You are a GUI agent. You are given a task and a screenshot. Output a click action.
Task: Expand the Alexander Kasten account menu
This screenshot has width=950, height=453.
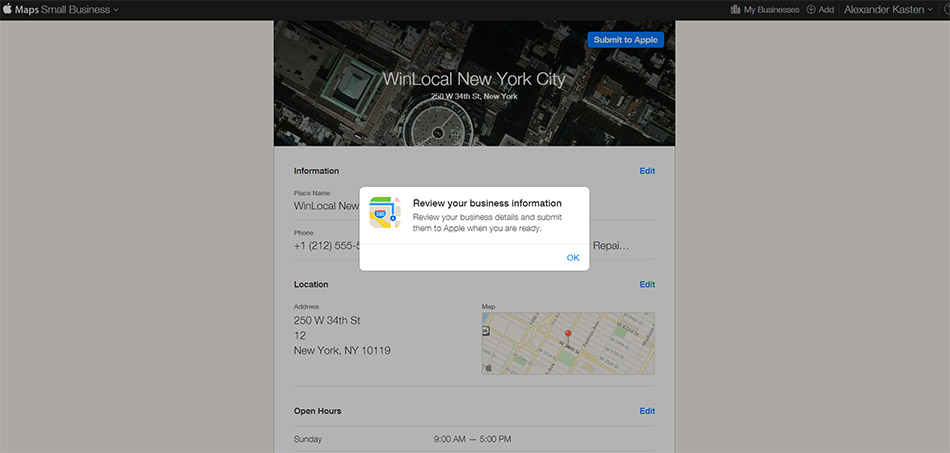coord(888,10)
